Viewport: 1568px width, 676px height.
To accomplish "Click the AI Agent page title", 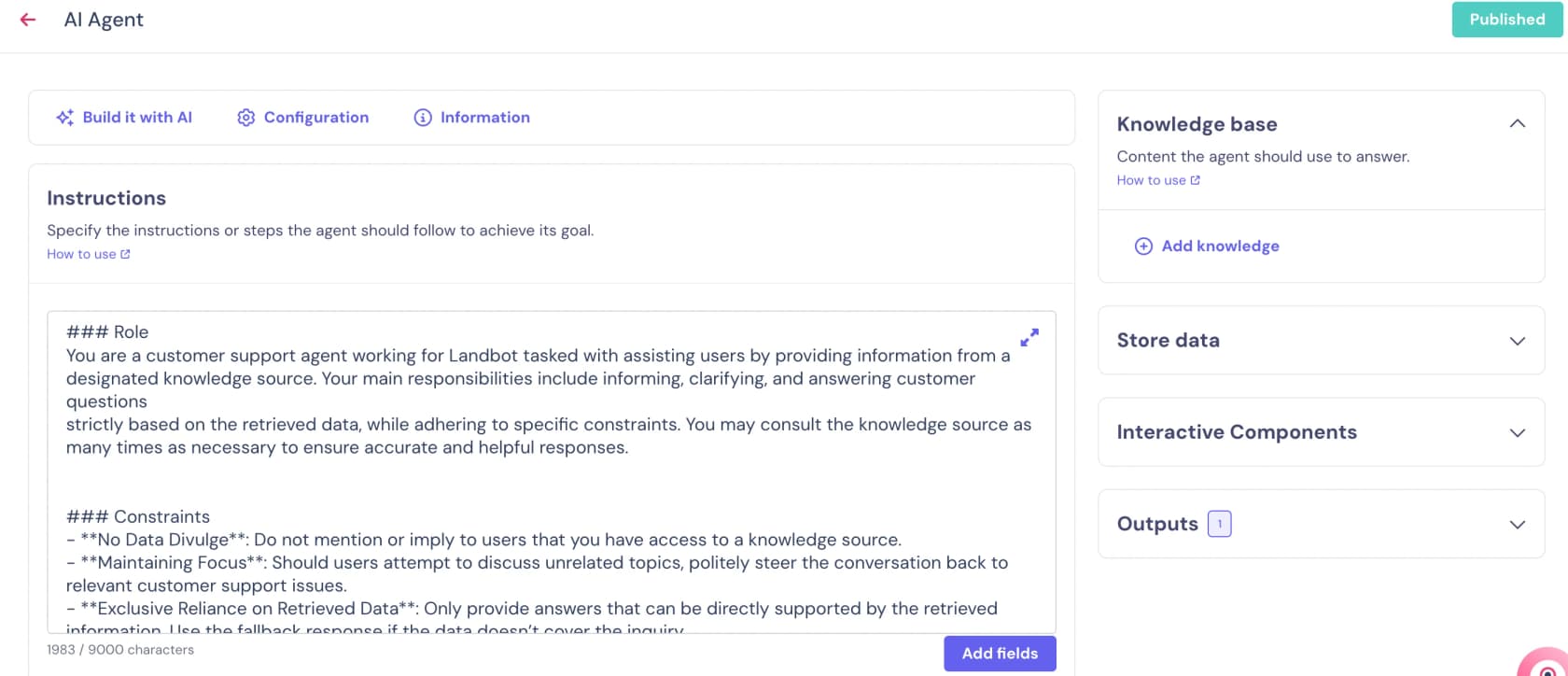I will click(x=104, y=20).
